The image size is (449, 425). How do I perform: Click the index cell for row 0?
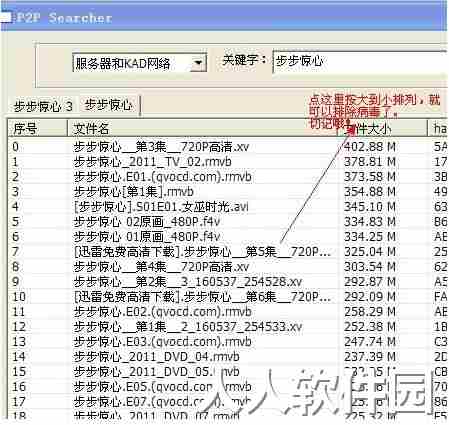pyautogui.click(x=15, y=147)
